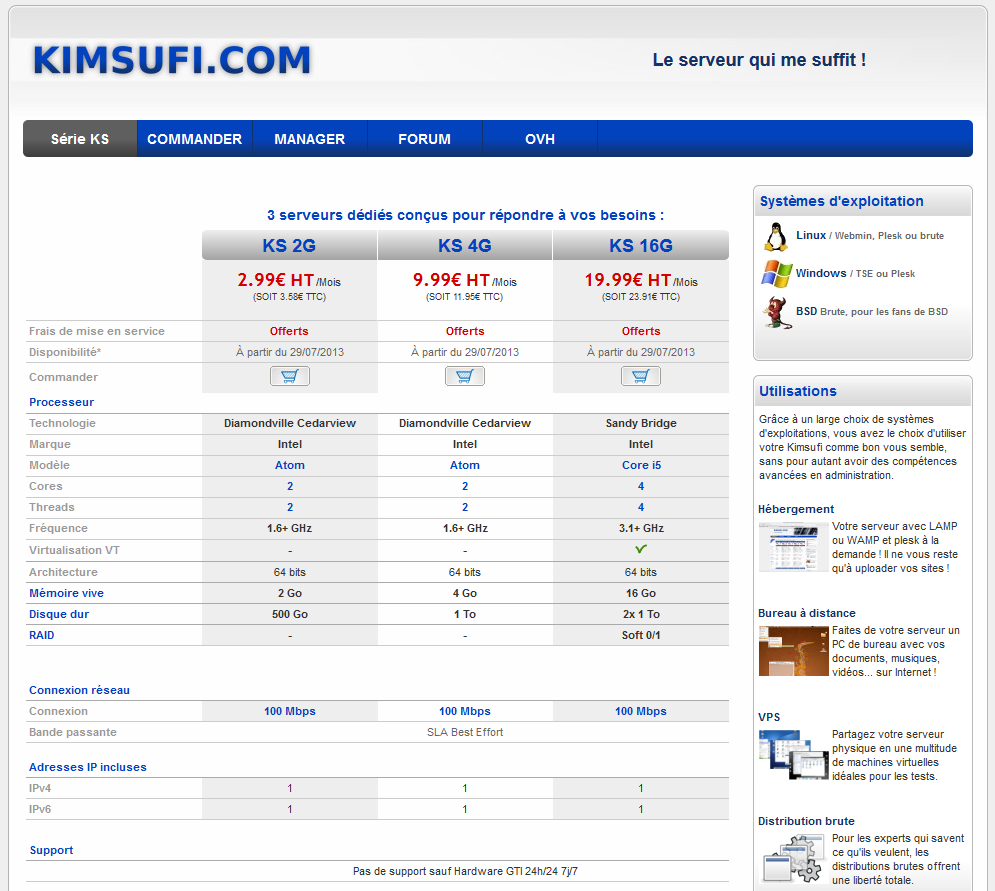Click the Le serveur qui me suffit slogan
The image size is (995, 891).
(x=759, y=60)
